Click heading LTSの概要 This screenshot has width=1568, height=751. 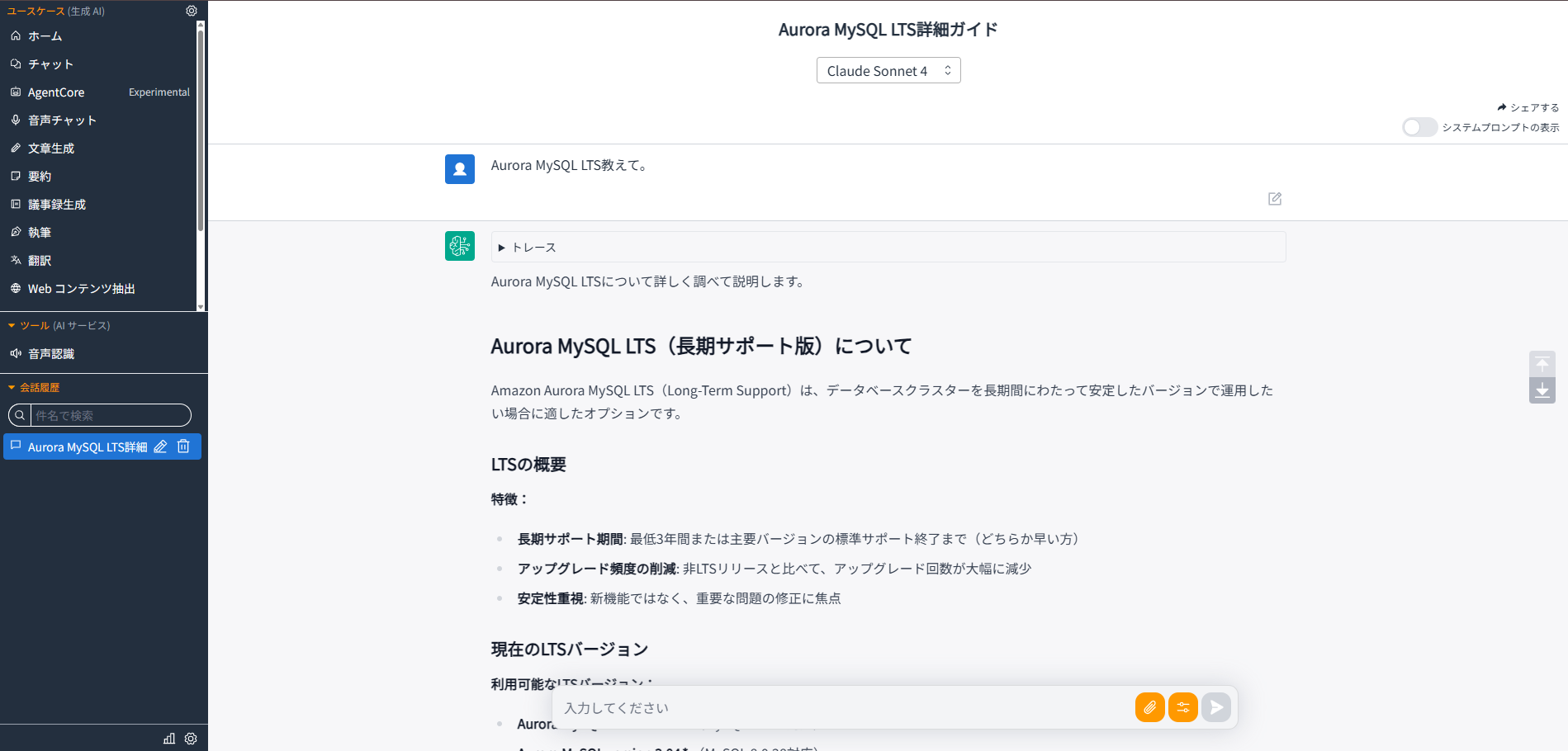pyautogui.click(x=528, y=465)
